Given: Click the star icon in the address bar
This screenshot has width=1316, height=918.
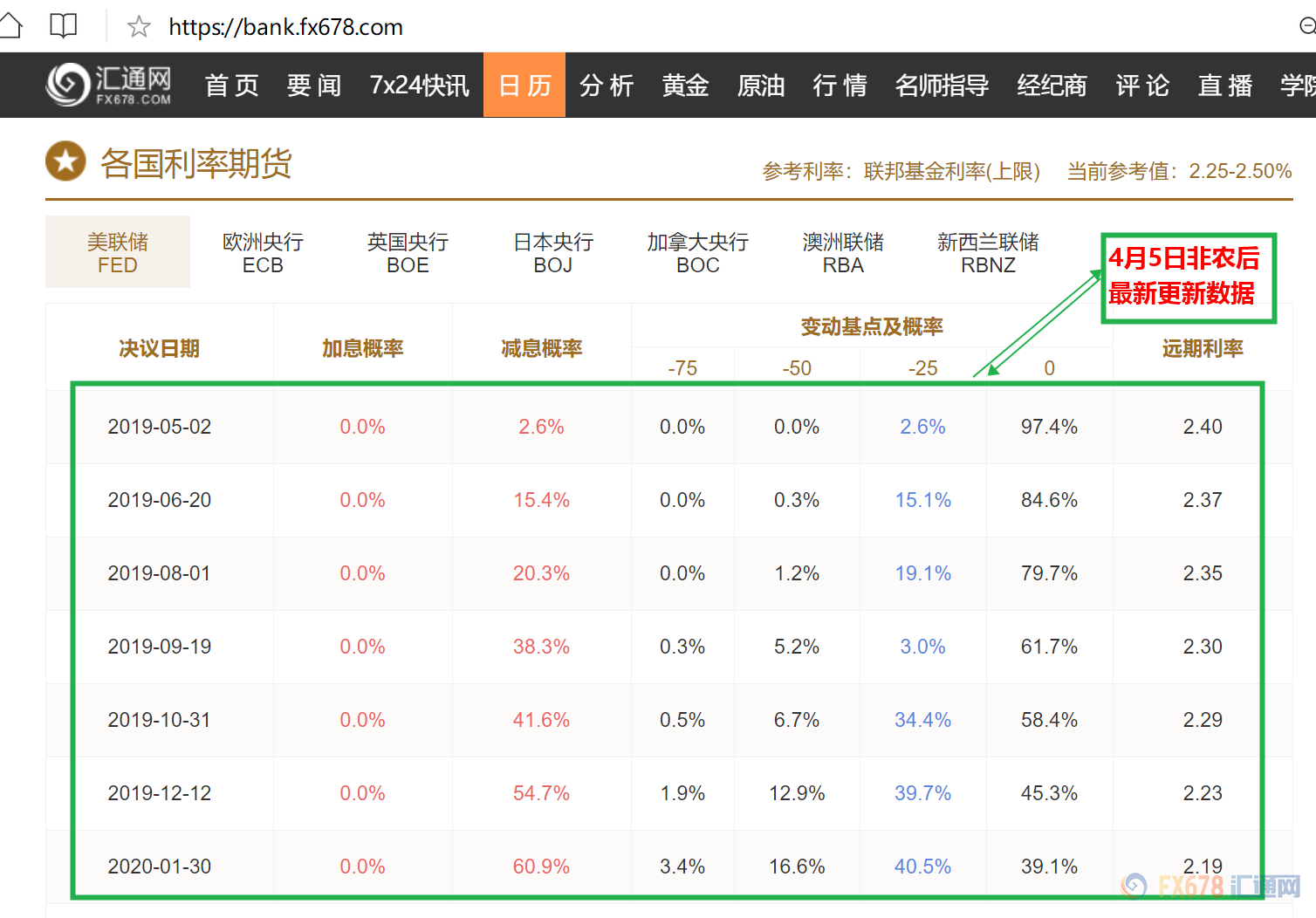Looking at the screenshot, I should 137,27.
